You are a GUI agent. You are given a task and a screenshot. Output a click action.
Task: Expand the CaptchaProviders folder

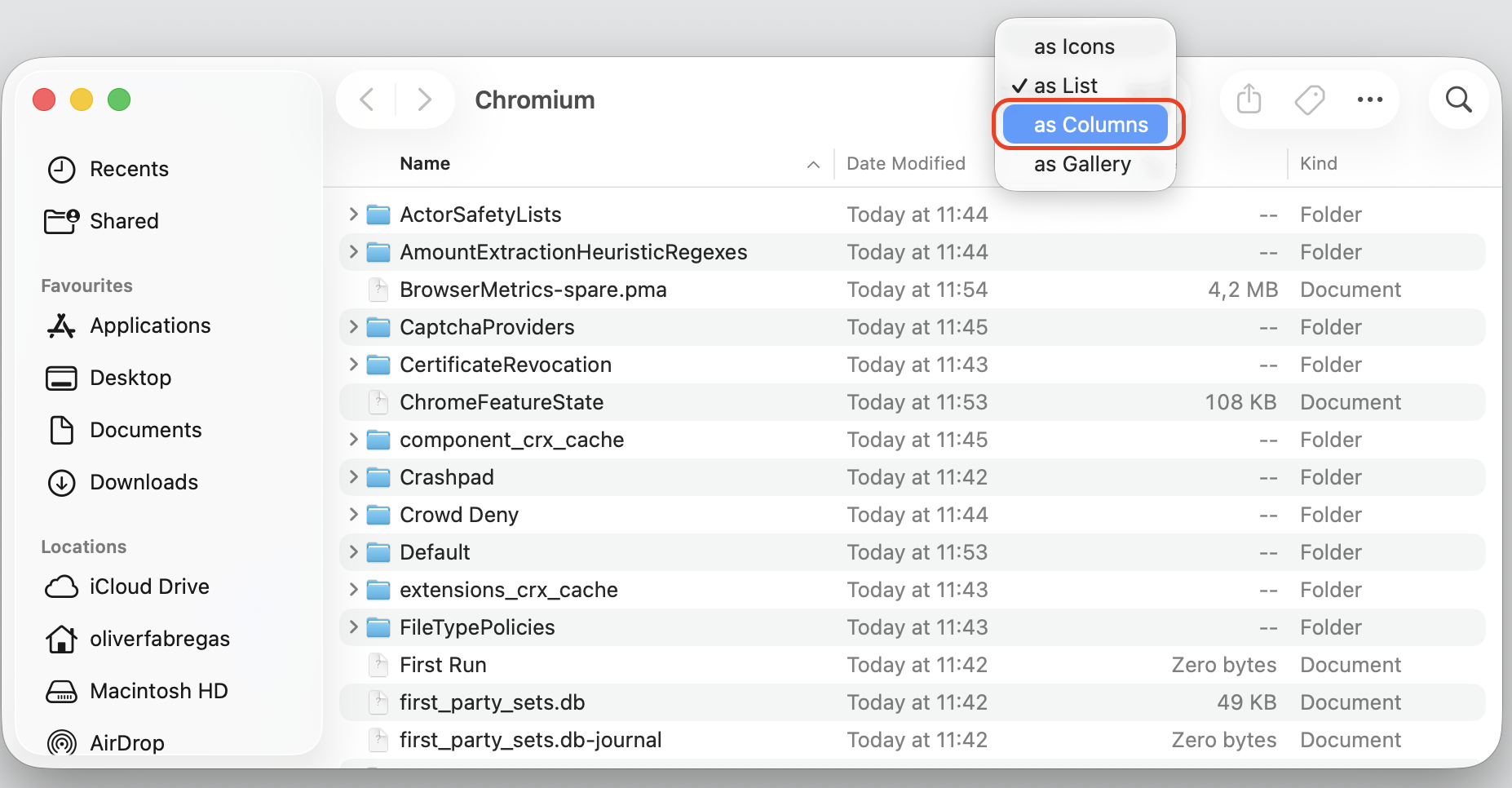pyautogui.click(x=353, y=327)
